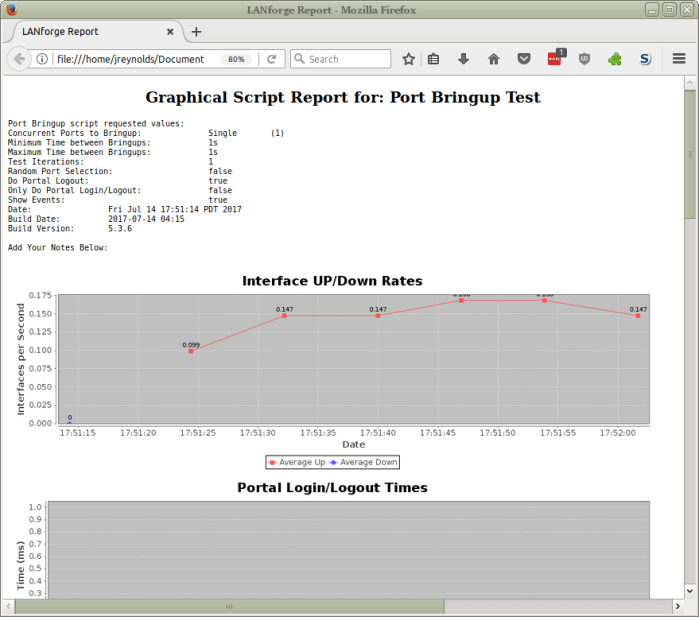Click the horizontal scrollbar thumb

(x=230, y=606)
